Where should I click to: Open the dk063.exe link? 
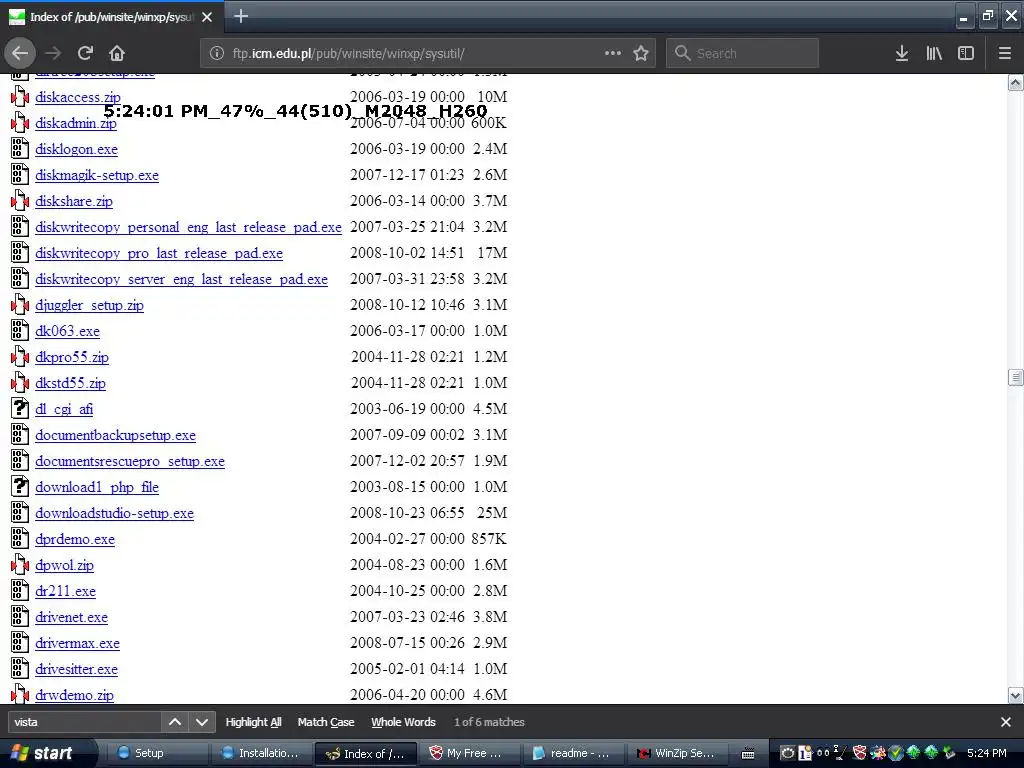[67, 331]
